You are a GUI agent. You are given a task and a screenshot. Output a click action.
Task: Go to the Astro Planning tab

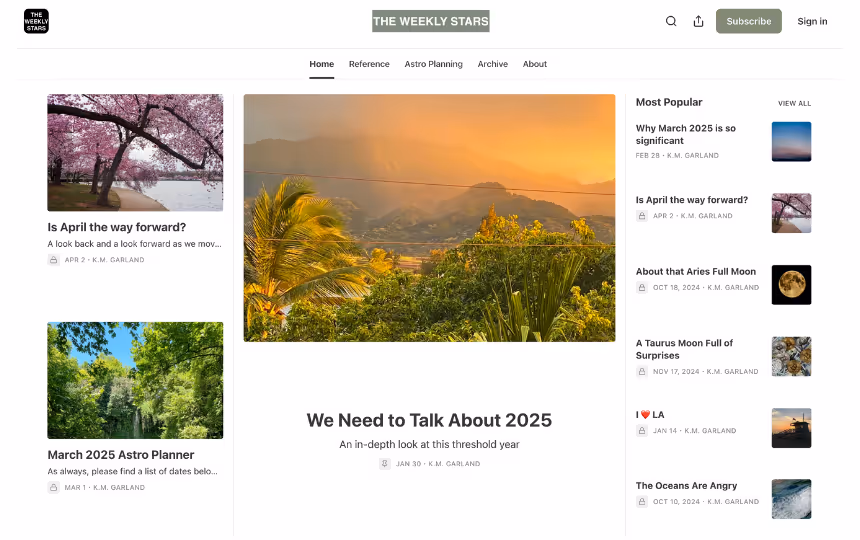coord(433,64)
